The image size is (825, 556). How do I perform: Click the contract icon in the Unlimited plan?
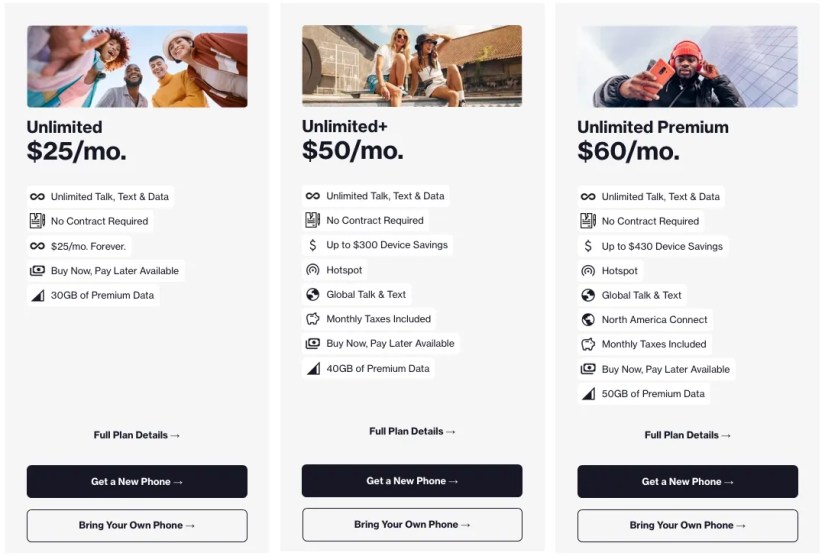[37, 221]
